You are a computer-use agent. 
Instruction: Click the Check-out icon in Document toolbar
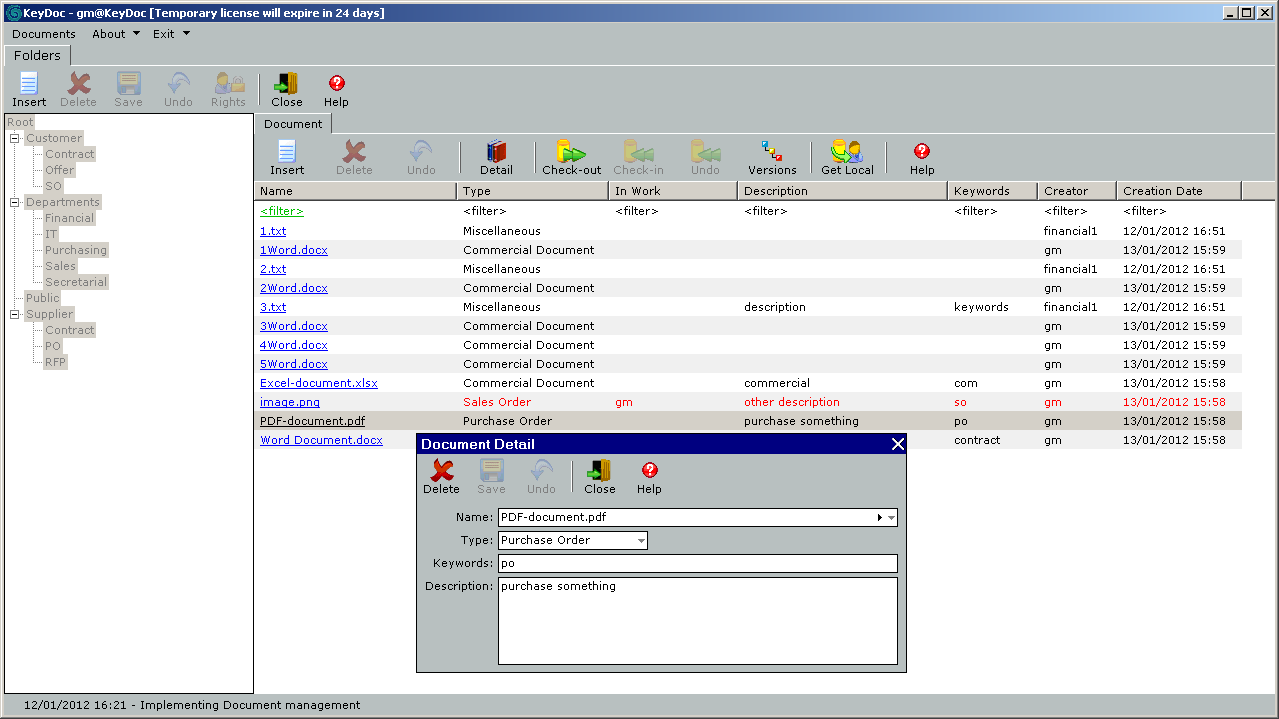571,153
